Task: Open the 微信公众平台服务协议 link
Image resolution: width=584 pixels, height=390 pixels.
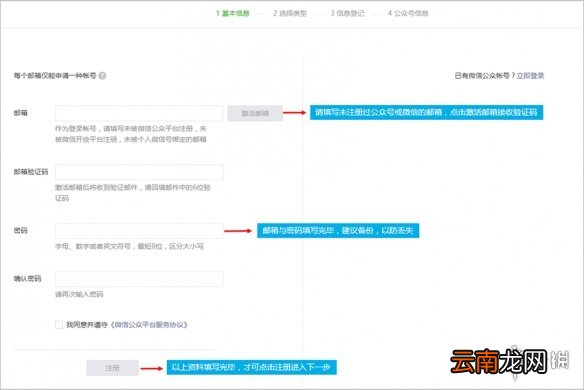Action: click(x=149, y=325)
